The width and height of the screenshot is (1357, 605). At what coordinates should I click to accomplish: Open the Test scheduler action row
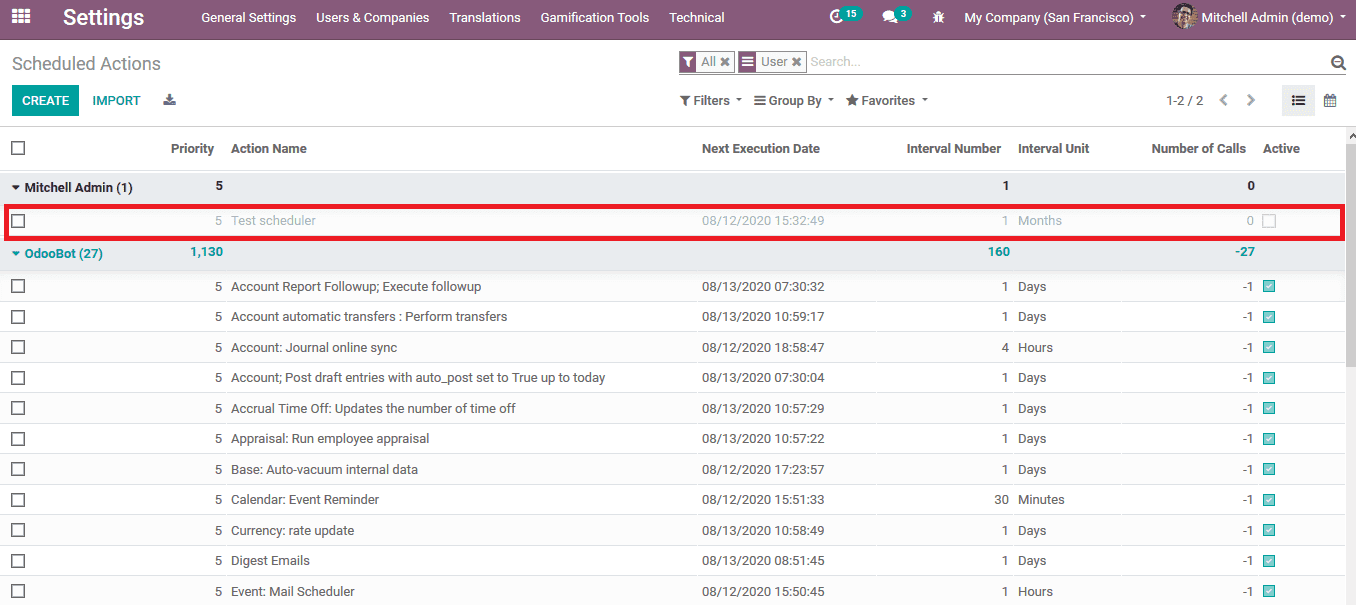(674, 221)
